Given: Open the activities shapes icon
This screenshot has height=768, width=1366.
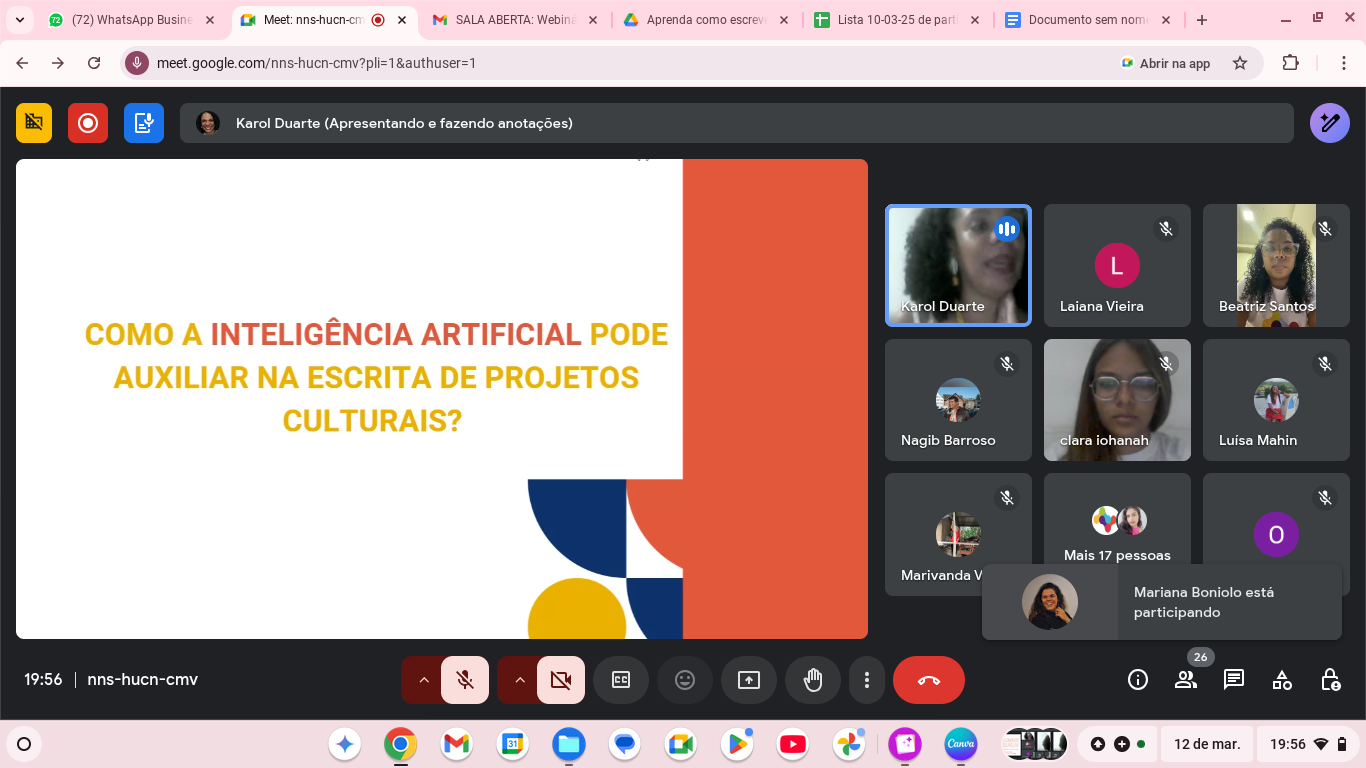Looking at the screenshot, I should click(1282, 680).
